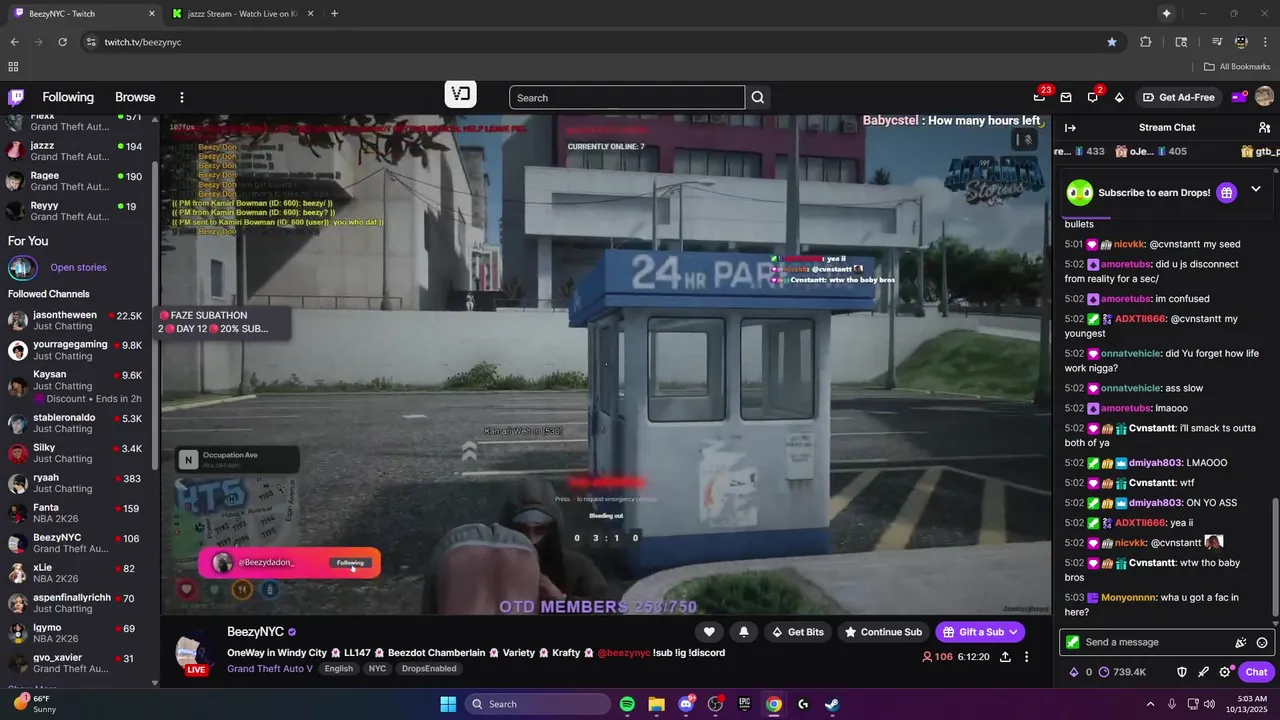
Task: Open the browser apps grid icon
Action: tap(13, 67)
